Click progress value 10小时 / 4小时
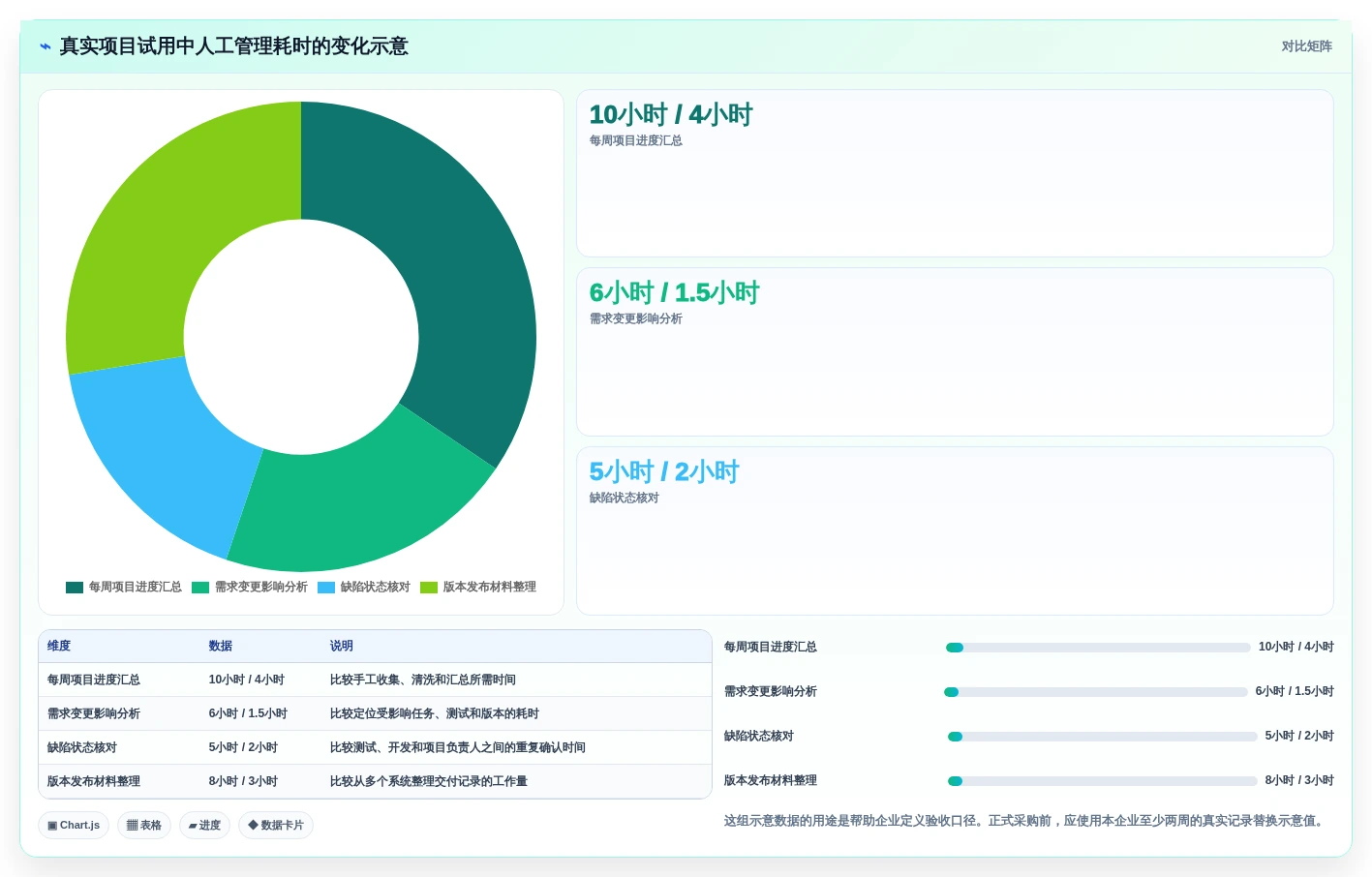The height and width of the screenshot is (877, 1372). click(x=1296, y=648)
